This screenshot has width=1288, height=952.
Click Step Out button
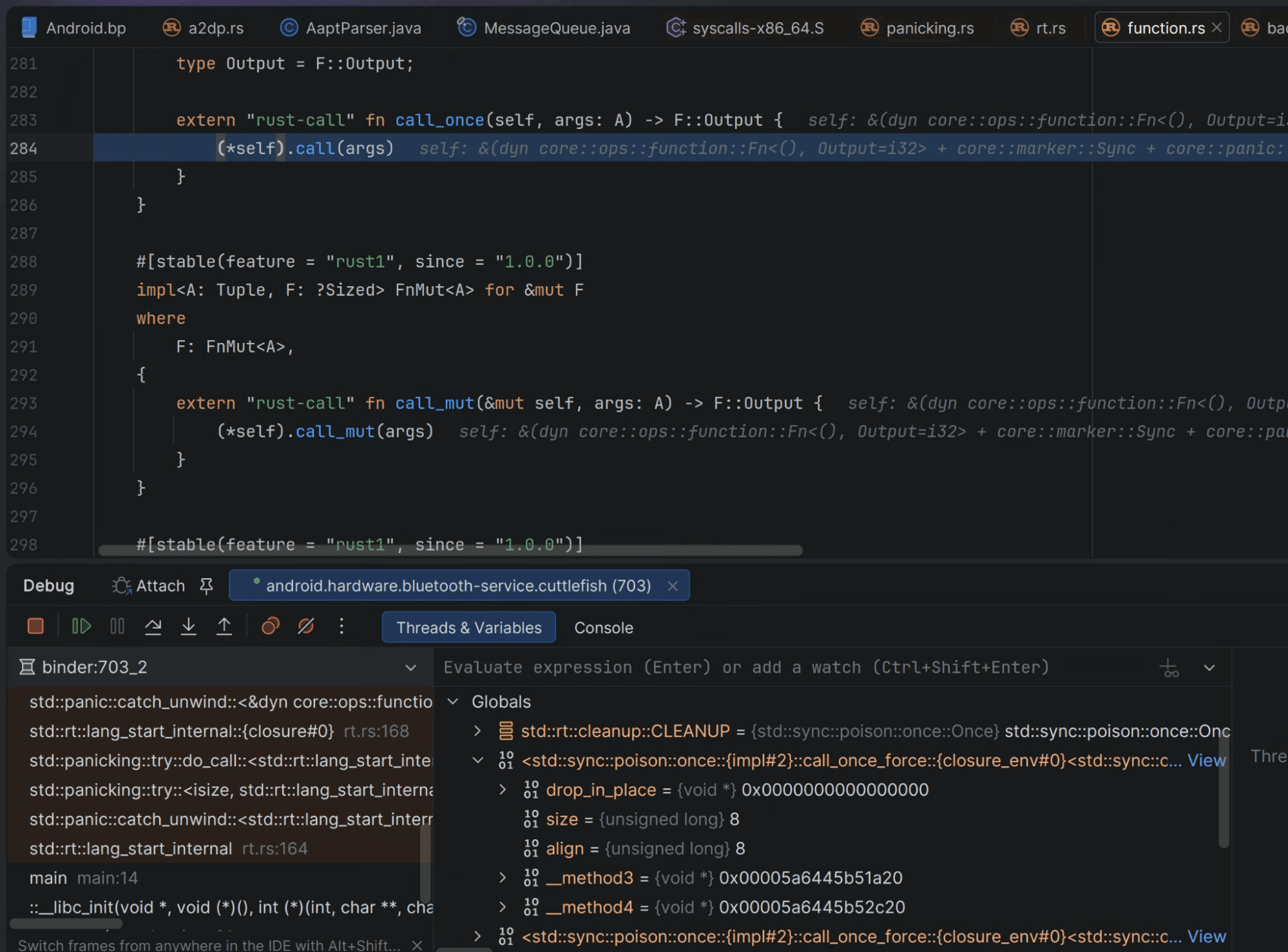224,626
